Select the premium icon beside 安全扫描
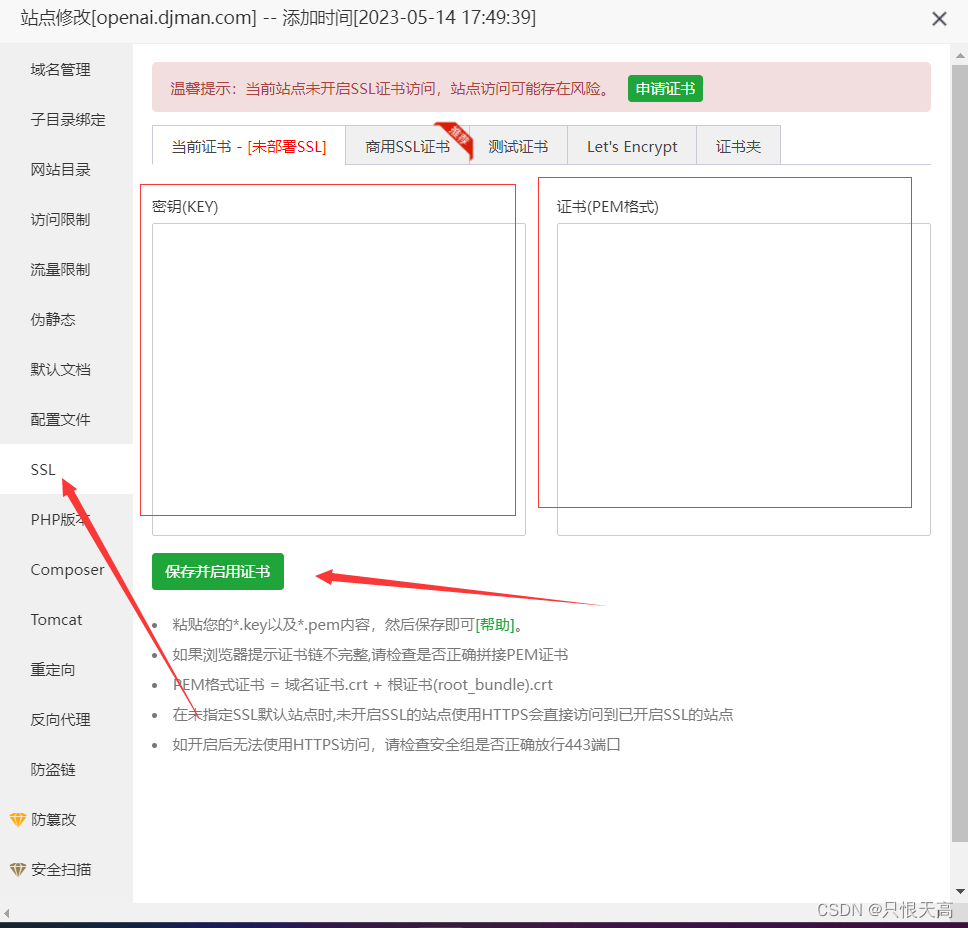The height and width of the screenshot is (928, 968). click(20, 869)
